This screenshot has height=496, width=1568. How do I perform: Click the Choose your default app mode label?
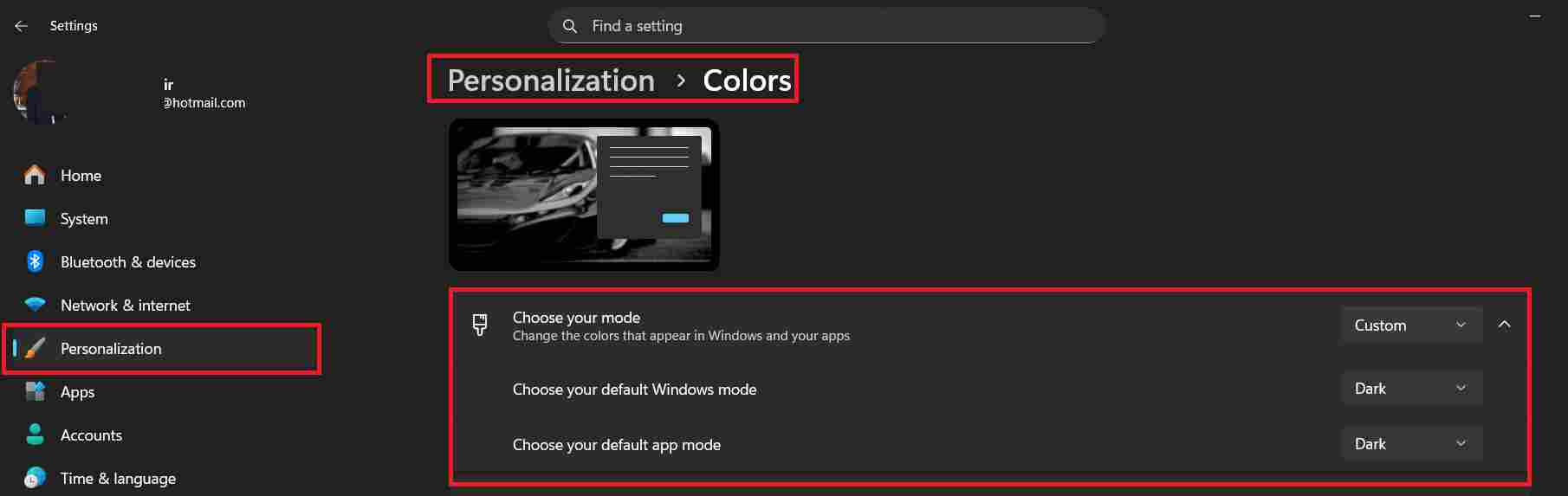pos(616,445)
